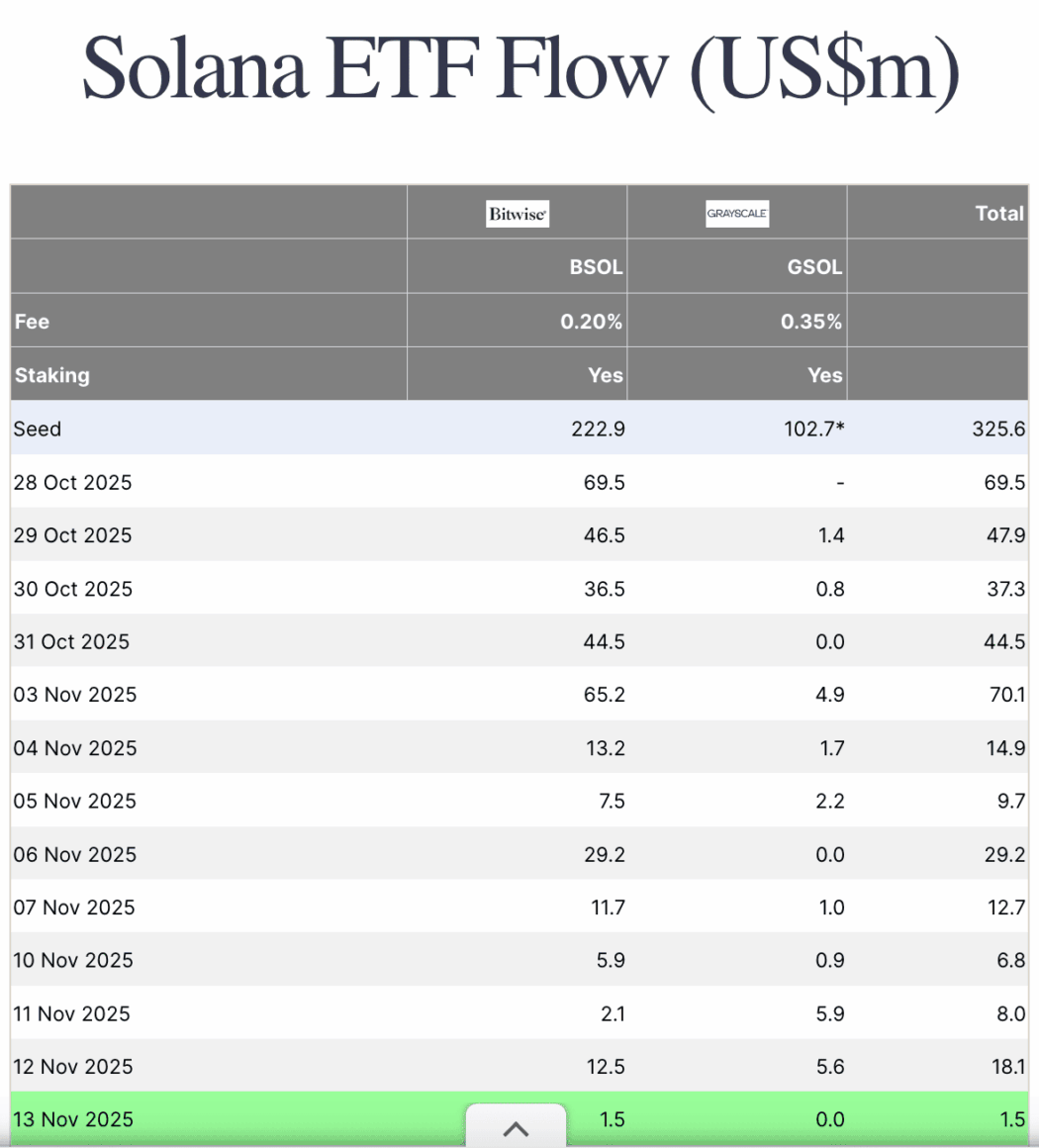This screenshot has height=1148, width=1039.
Task: Click the 28 Oct 2025 date
Action: (72, 482)
